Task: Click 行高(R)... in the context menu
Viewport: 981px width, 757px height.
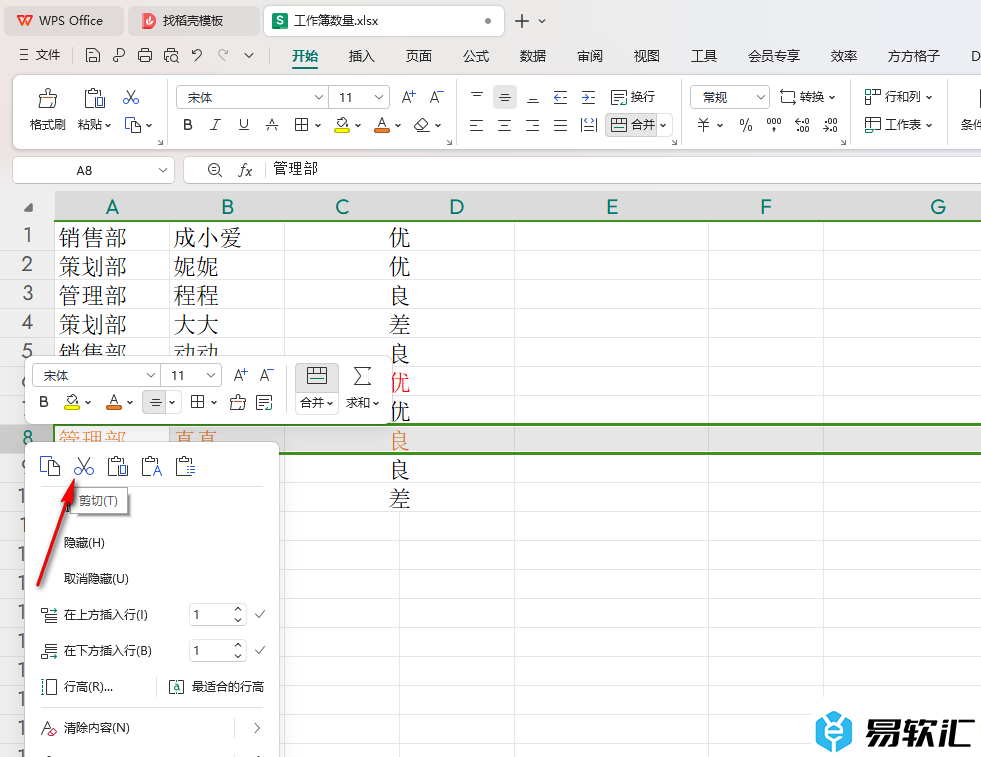Action: point(88,687)
